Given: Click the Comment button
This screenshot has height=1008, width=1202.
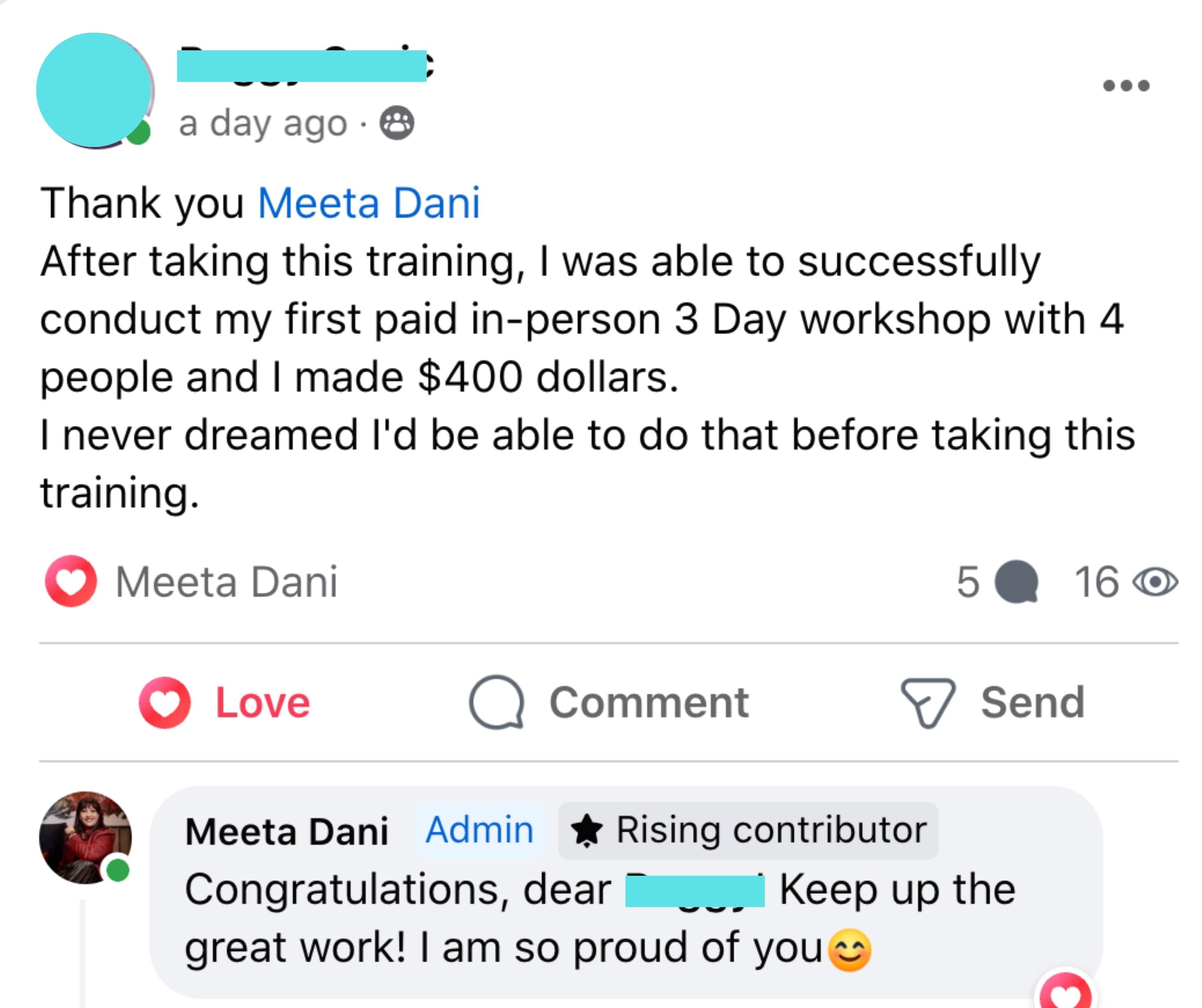Looking at the screenshot, I should 609,703.
